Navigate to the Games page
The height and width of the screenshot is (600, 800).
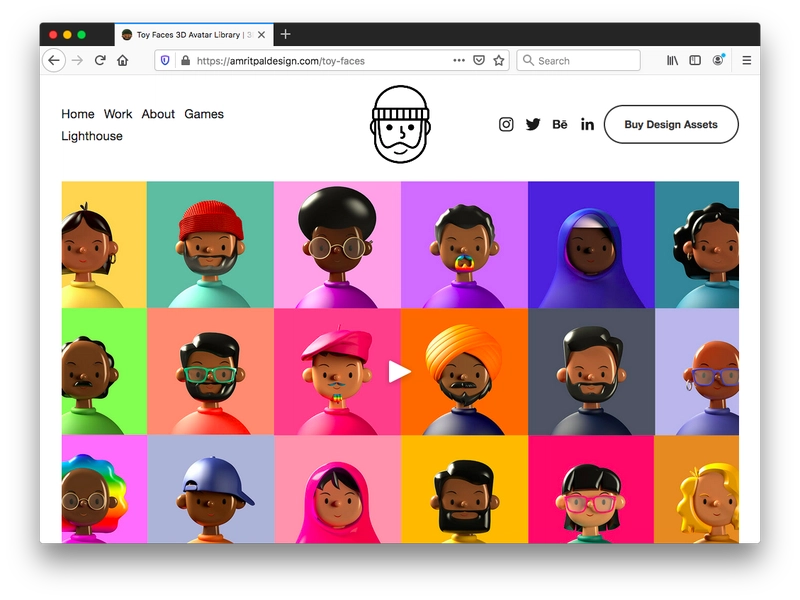pos(204,114)
